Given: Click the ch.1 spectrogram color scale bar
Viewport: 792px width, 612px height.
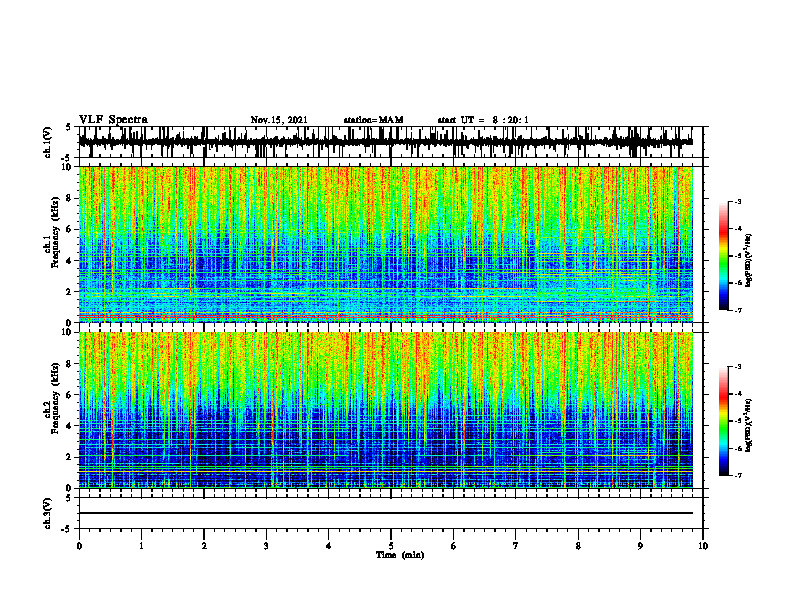Looking at the screenshot, I should [723, 256].
